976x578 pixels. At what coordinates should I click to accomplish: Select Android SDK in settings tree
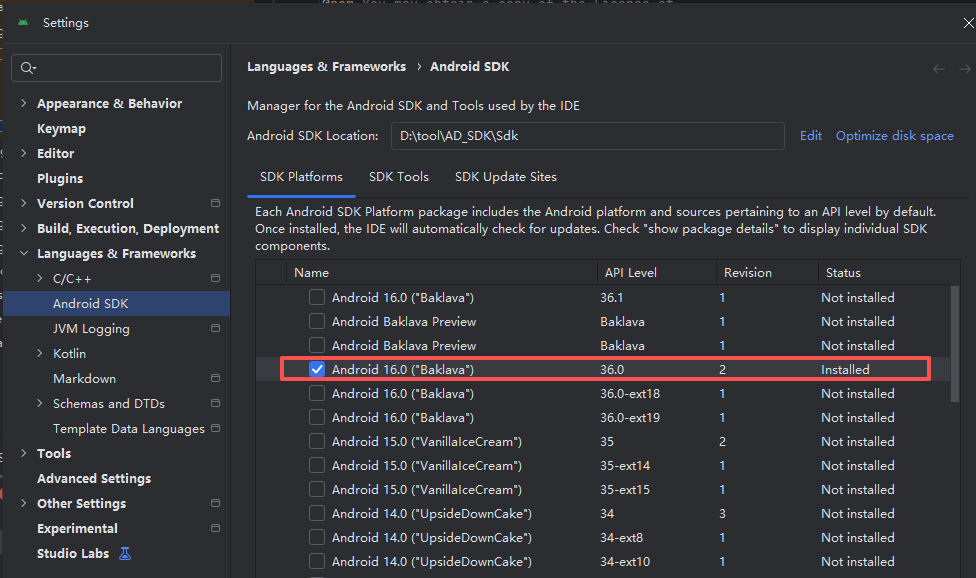[x=116, y=304]
